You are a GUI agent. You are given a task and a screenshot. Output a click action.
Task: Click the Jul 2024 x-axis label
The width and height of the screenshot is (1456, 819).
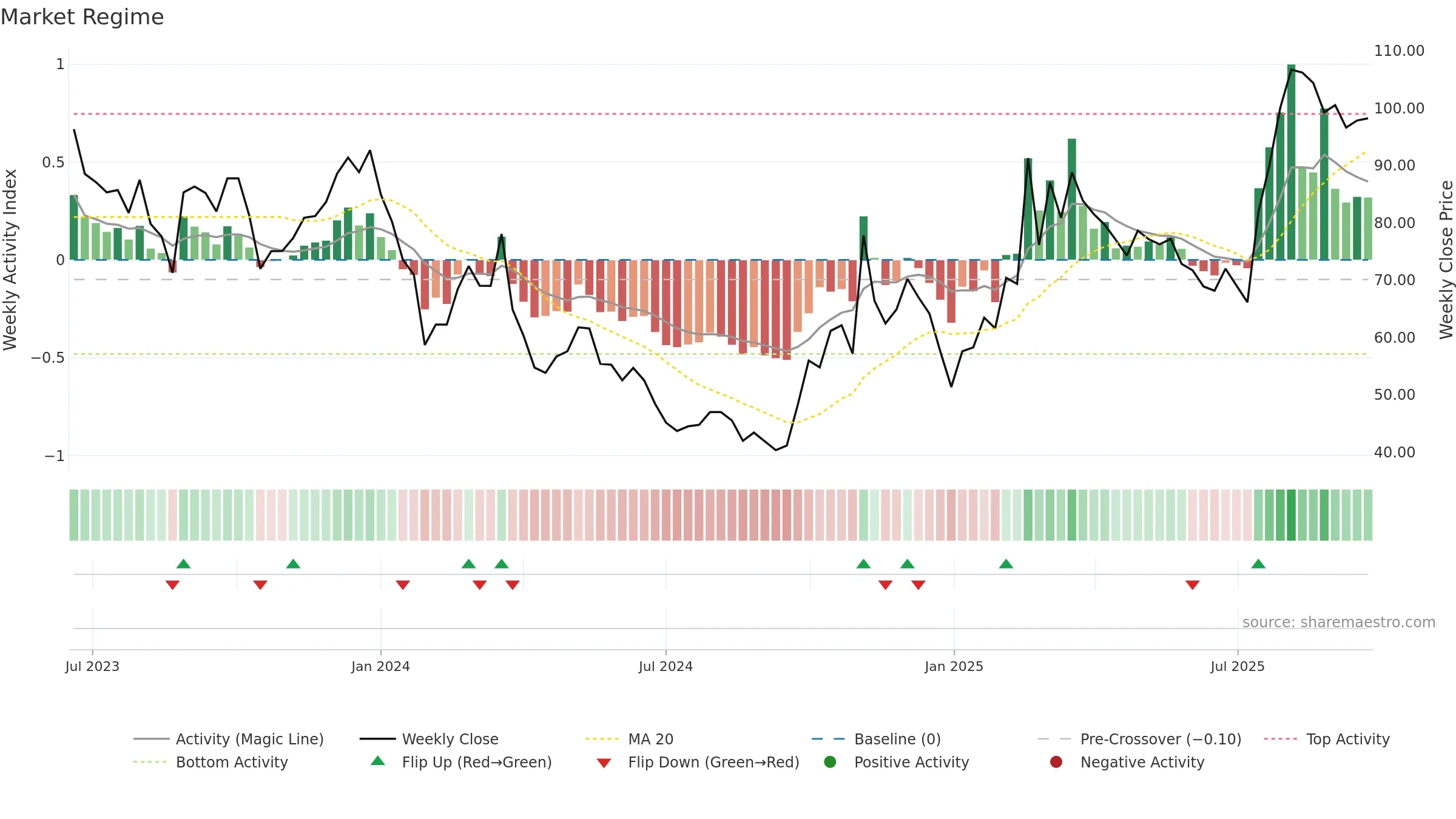tap(666, 666)
